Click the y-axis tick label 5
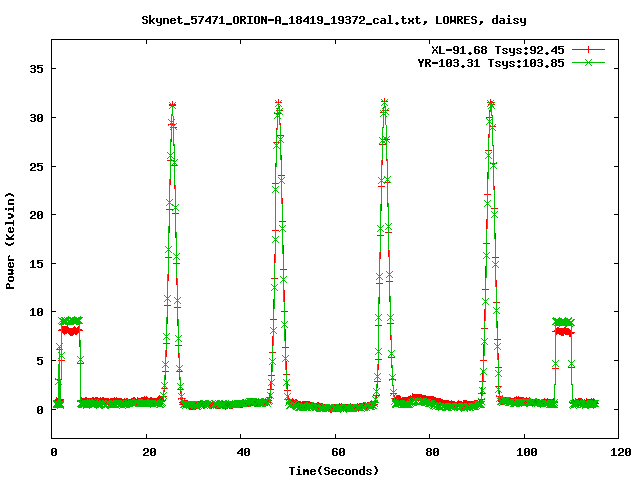Viewport: 640px width, 480px height. coord(40,361)
